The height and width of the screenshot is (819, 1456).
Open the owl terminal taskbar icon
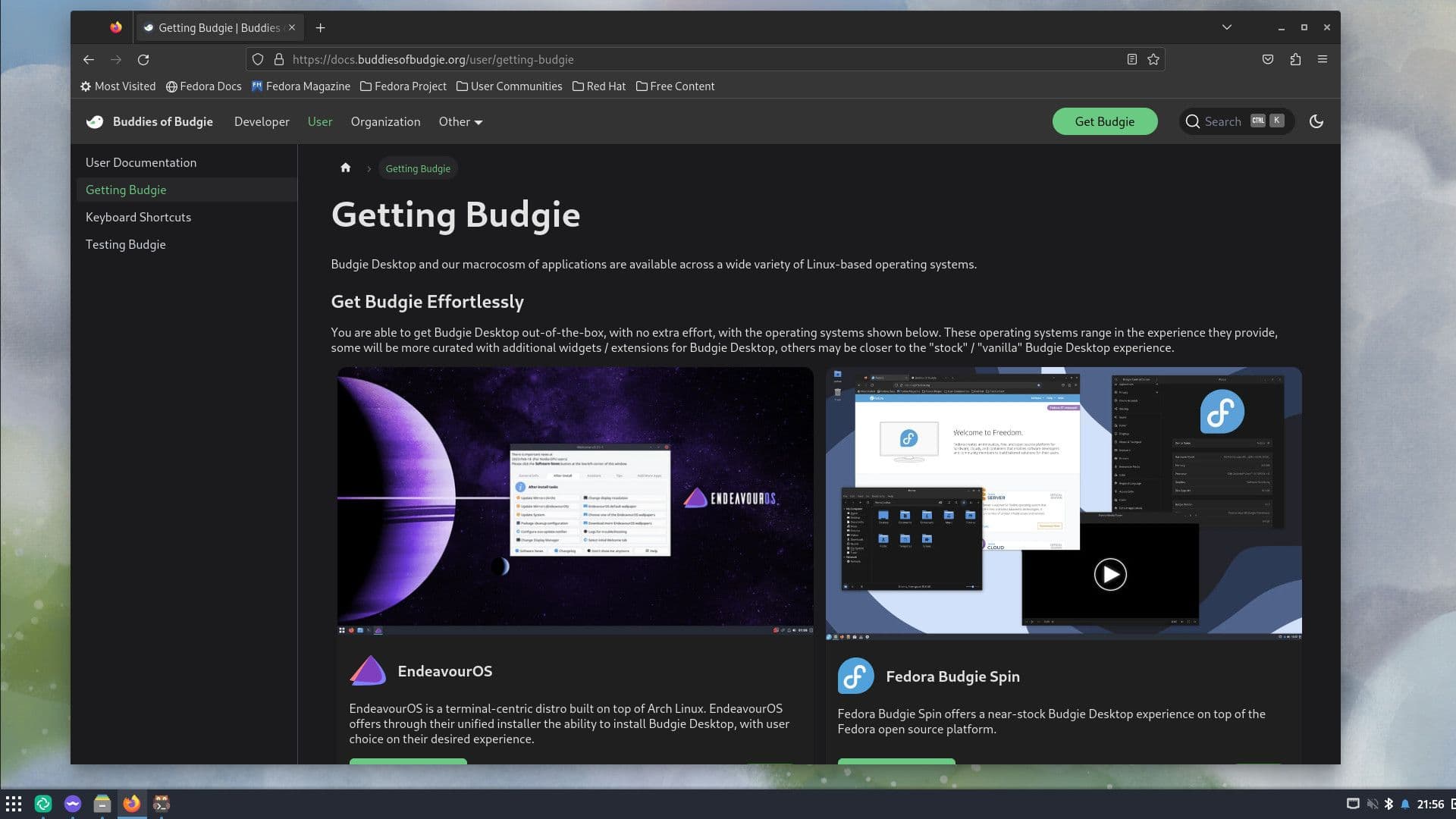[x=162, y=804]
